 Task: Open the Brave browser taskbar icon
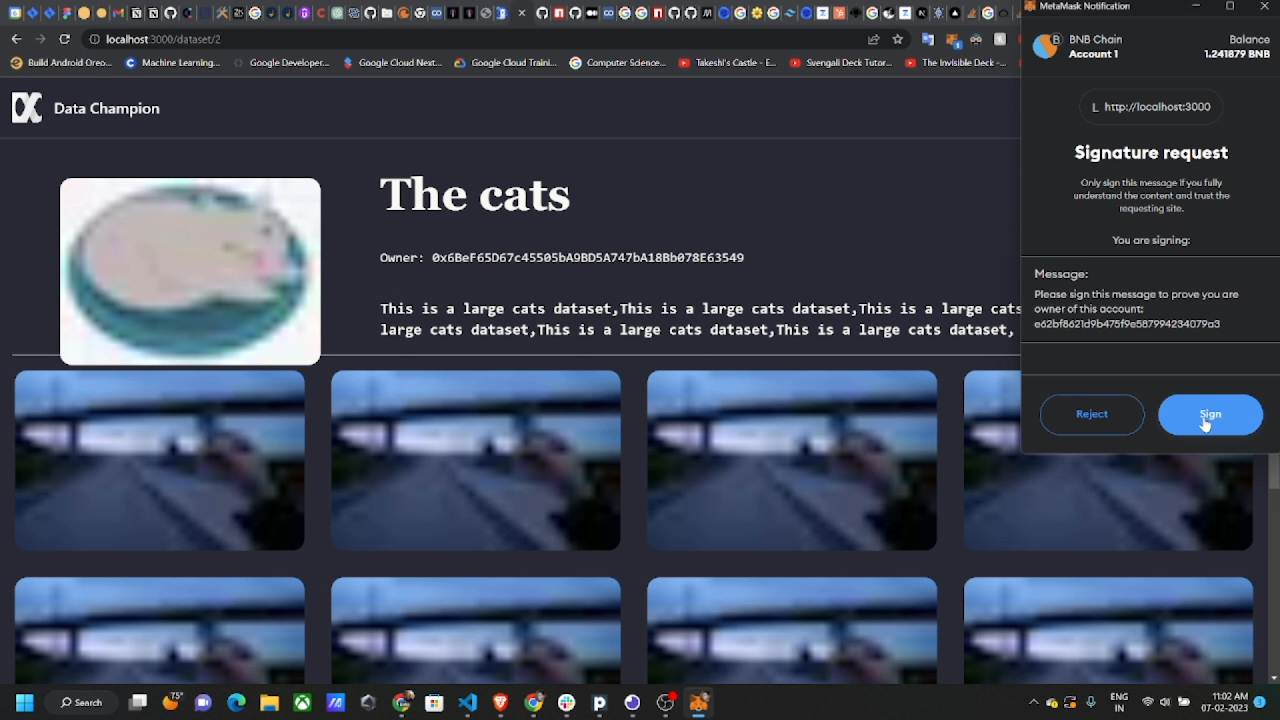point(501,702)
